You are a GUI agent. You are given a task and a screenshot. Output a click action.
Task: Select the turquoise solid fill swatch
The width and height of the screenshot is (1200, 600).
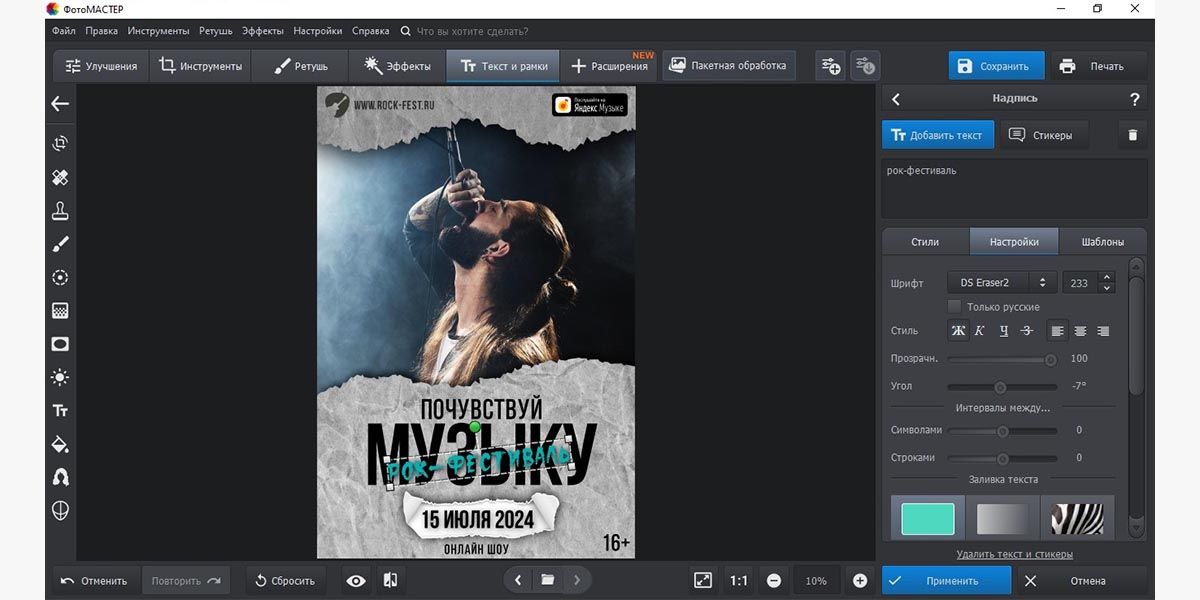tap(928, 518)
